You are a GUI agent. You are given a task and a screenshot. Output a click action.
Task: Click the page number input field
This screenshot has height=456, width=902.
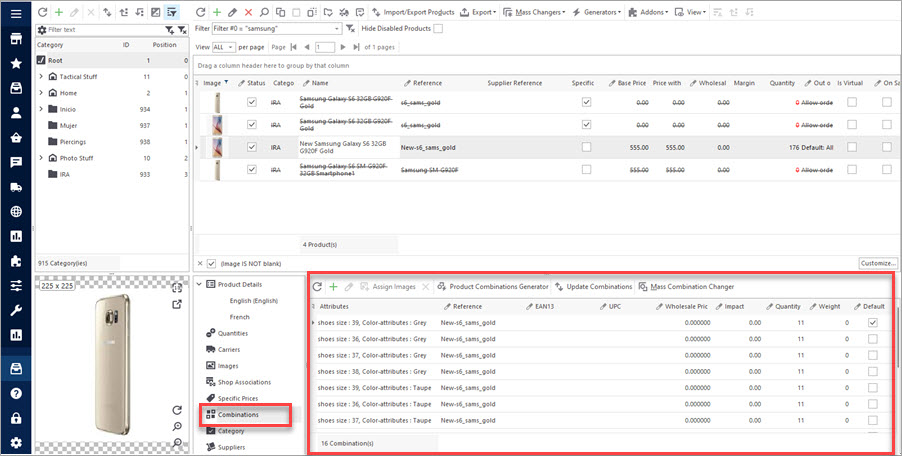pos(325,47)
